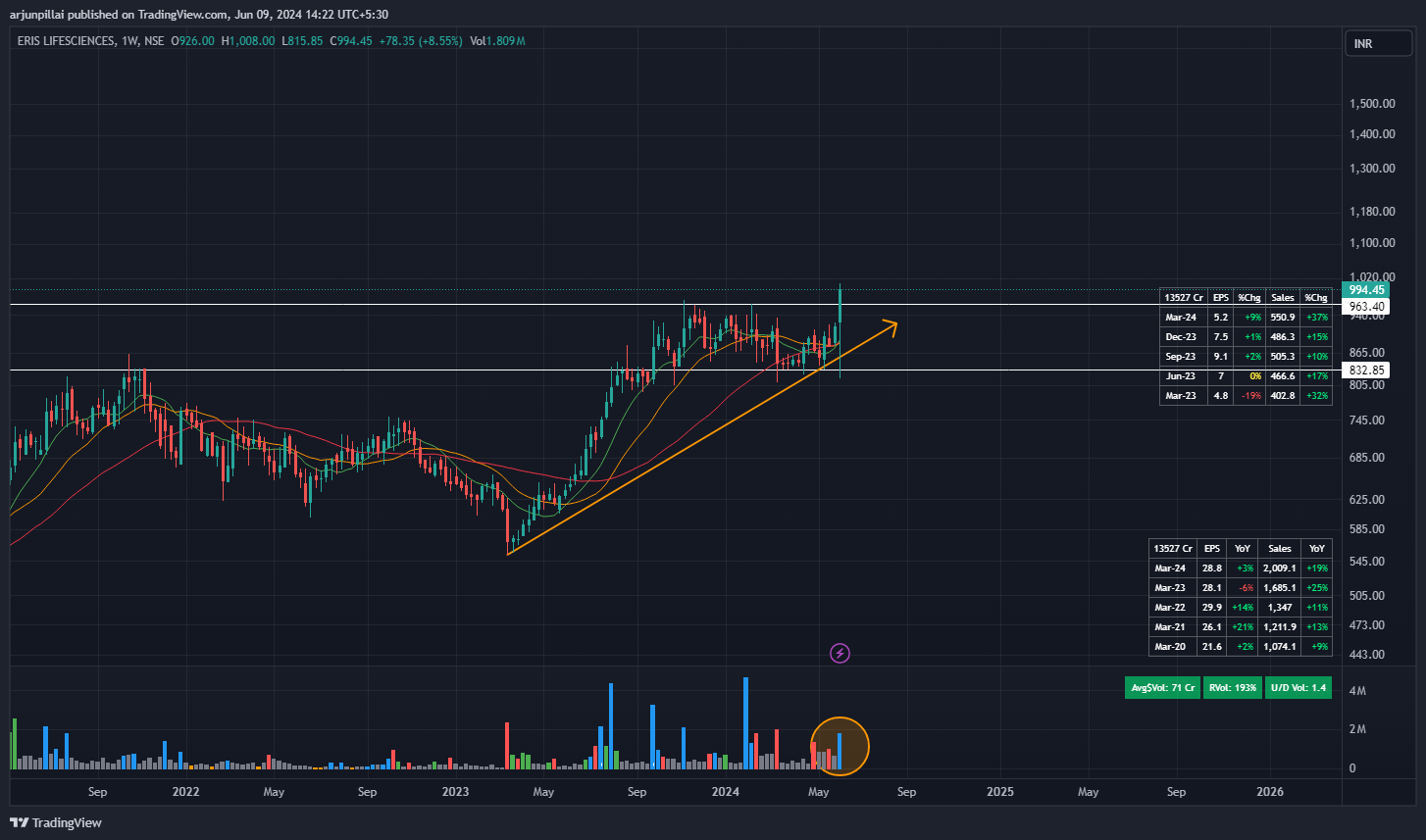Click annual EPS value 21.6
Viewport: 1426px width, 840px height.
coord(1212,647)
